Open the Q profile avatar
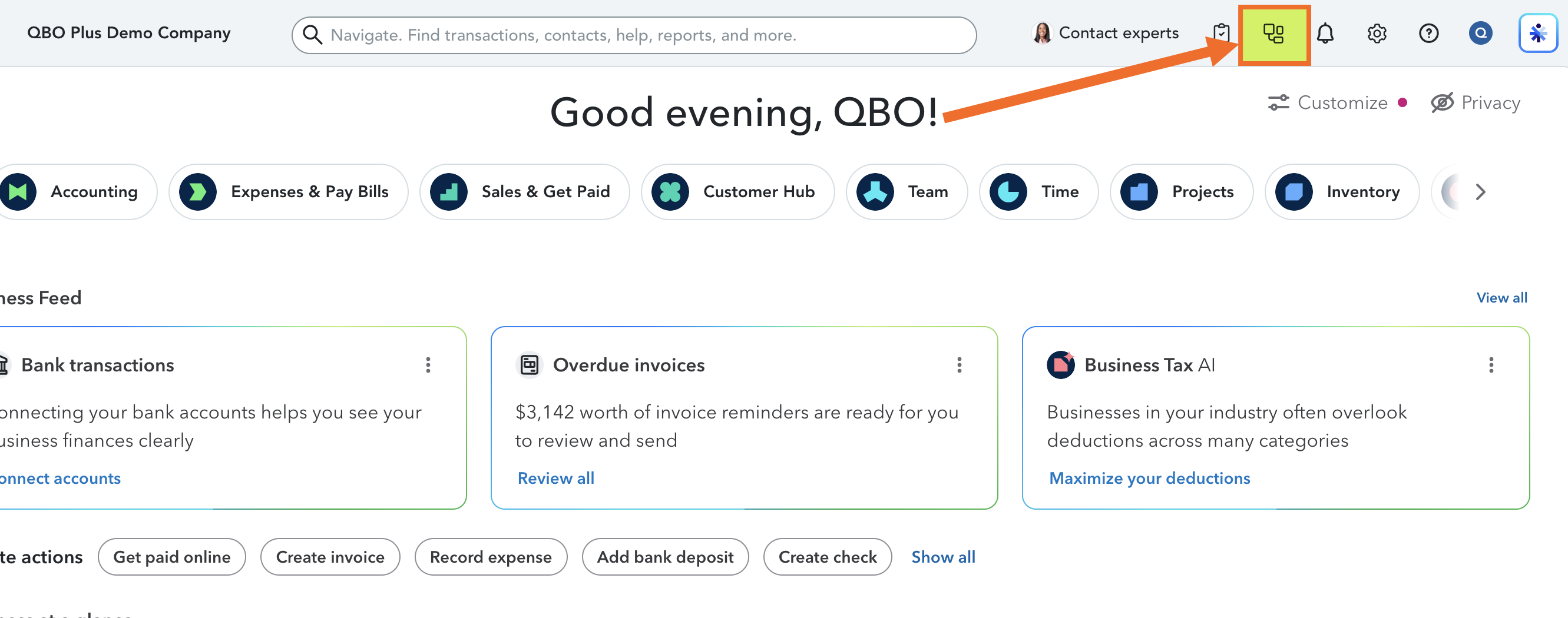 coord(1480,33)
